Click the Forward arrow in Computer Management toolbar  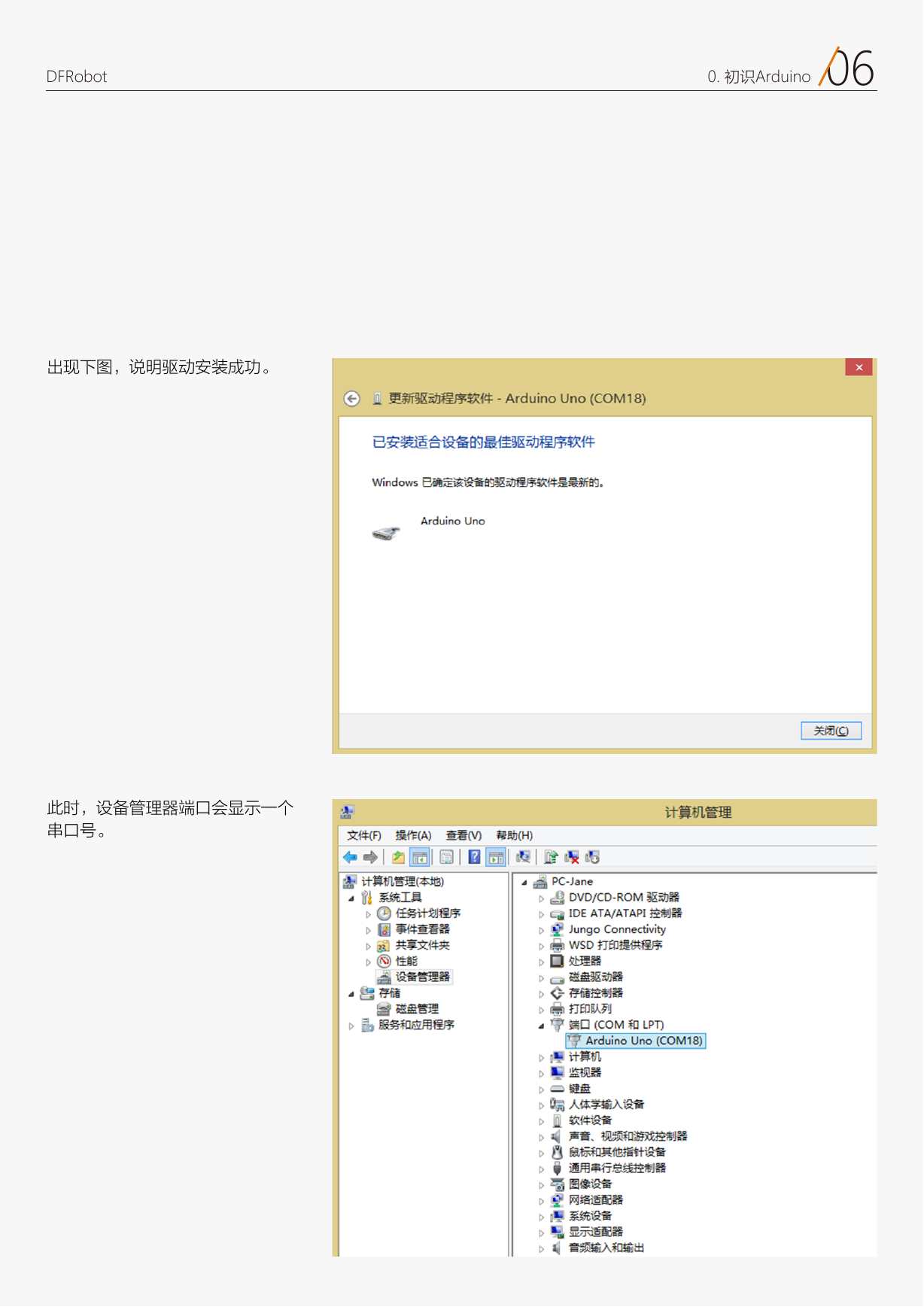pyautogui.click(x=370, y=857)
